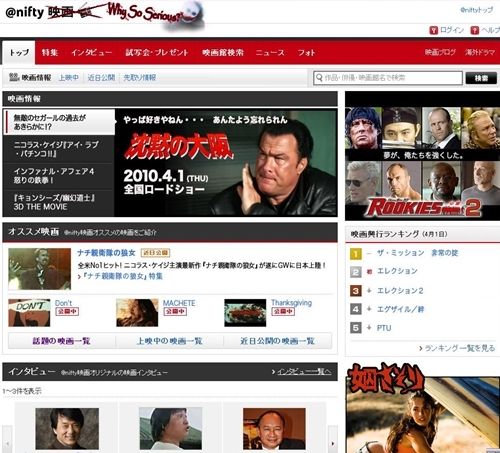Open the ナチ親衛隊の狼女 title link
The width and height of the screenshot is (500, 453).
pos(106,253)
